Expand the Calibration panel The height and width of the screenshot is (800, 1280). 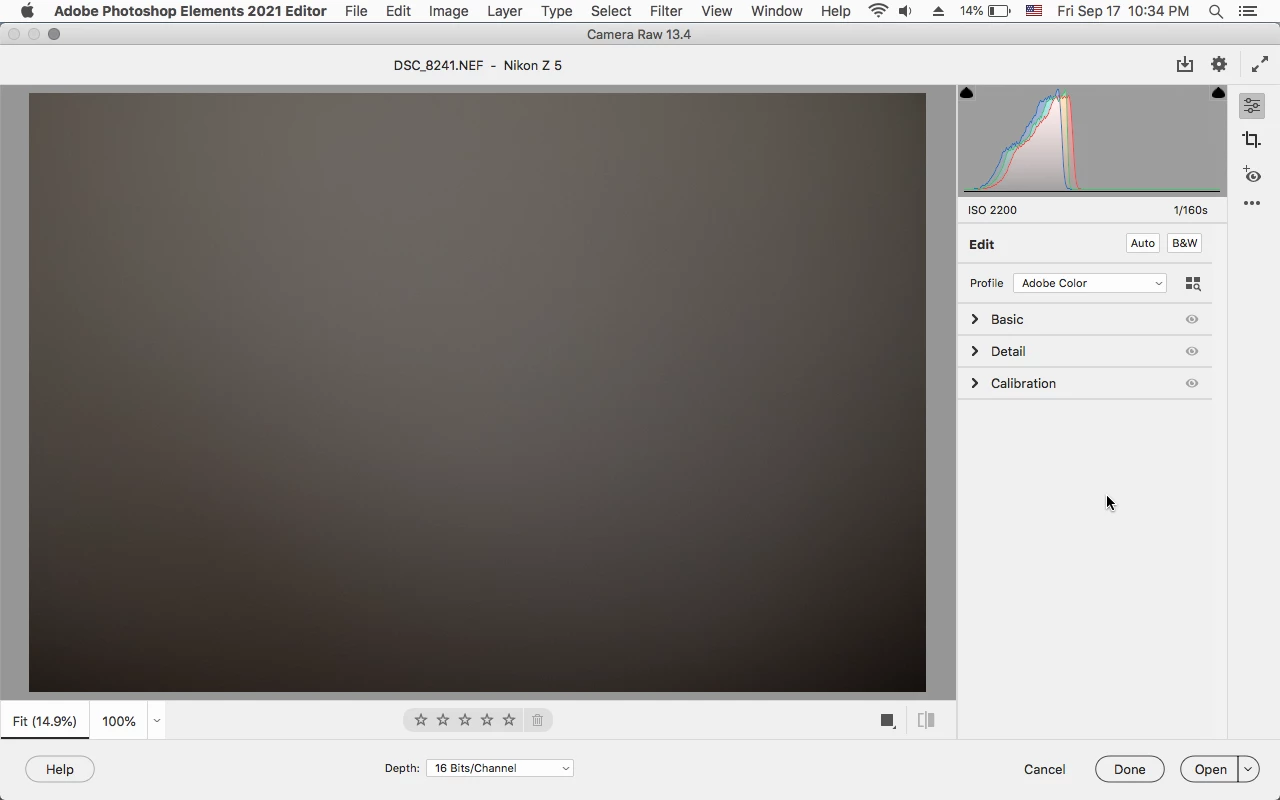tap(975, 384)
